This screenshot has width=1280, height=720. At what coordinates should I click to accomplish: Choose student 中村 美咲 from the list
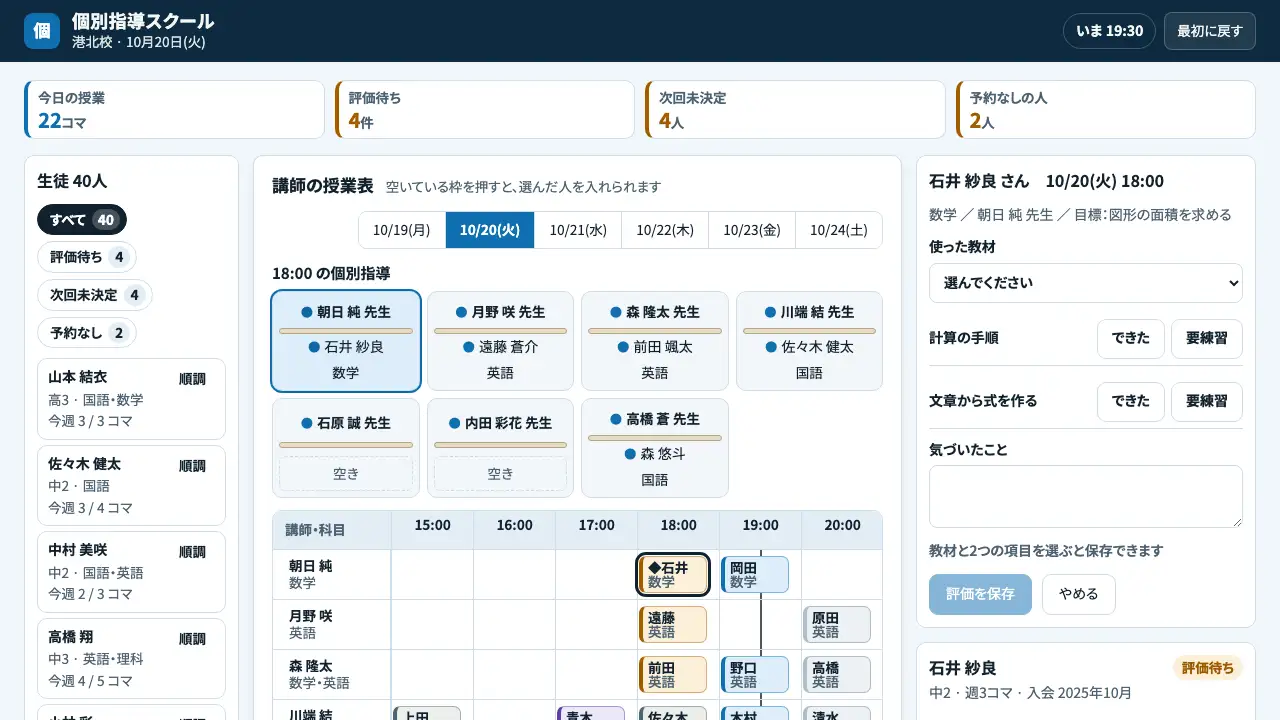131,572
